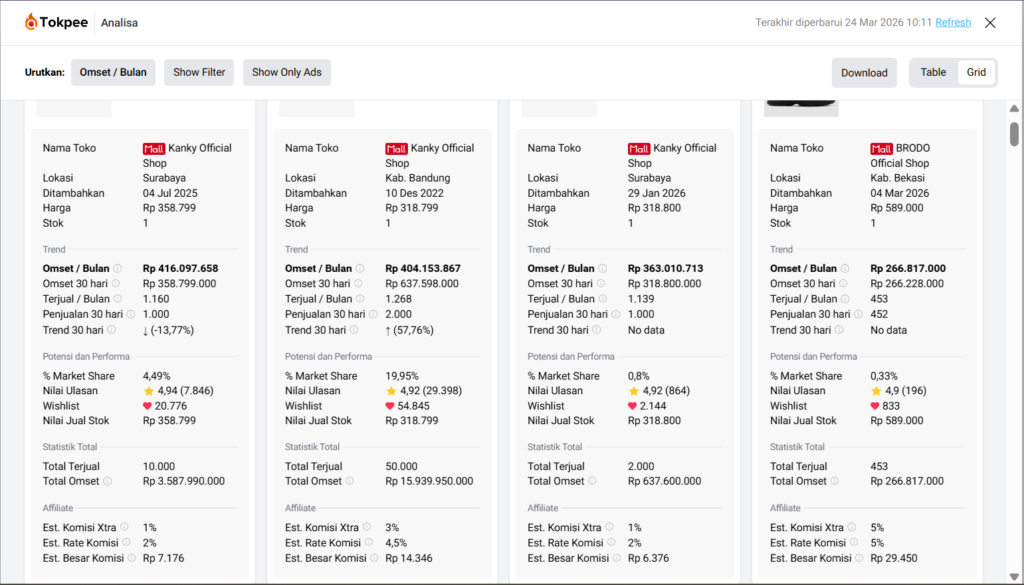Toggle the Show Only Ads option

pyautogui.click(x=287, y=72)
